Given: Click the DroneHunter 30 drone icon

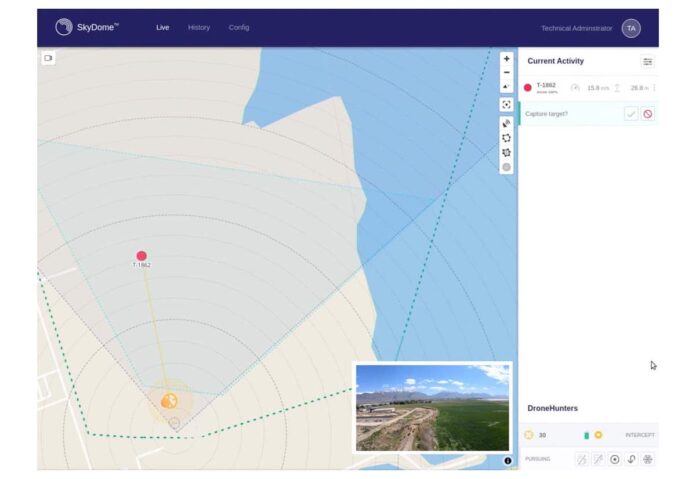Looking at the screenshot, I should [x=529, y=435].
